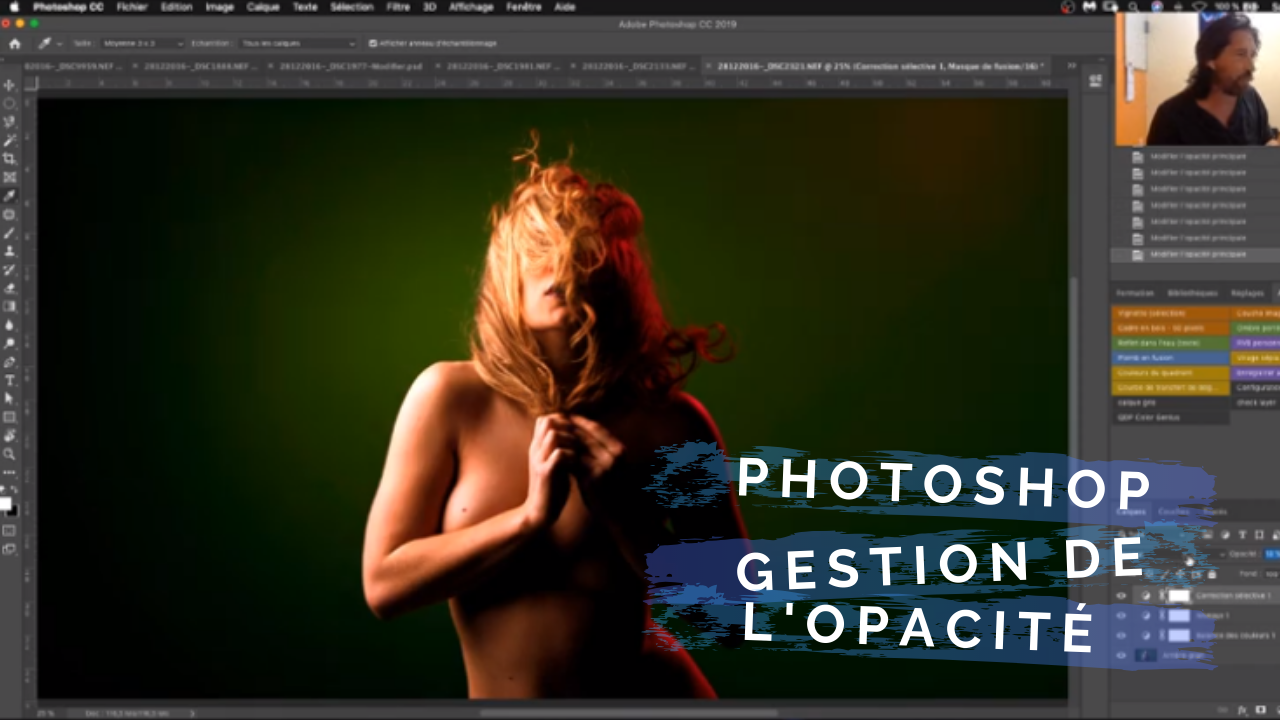This screenshot has height=720, width=1280.
Task: Open the Fichier menu
Action: pyautogui.click(x=131, y=7)
